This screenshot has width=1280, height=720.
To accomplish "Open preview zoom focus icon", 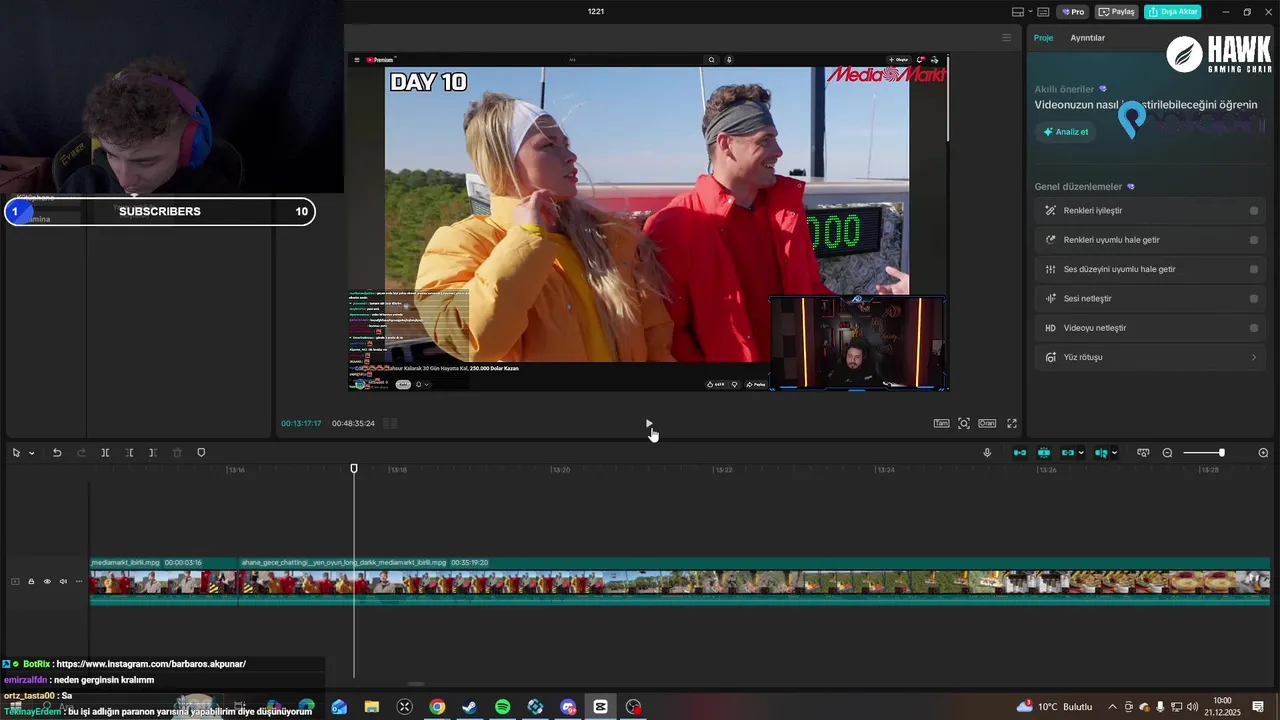I will tap(964, 424).
